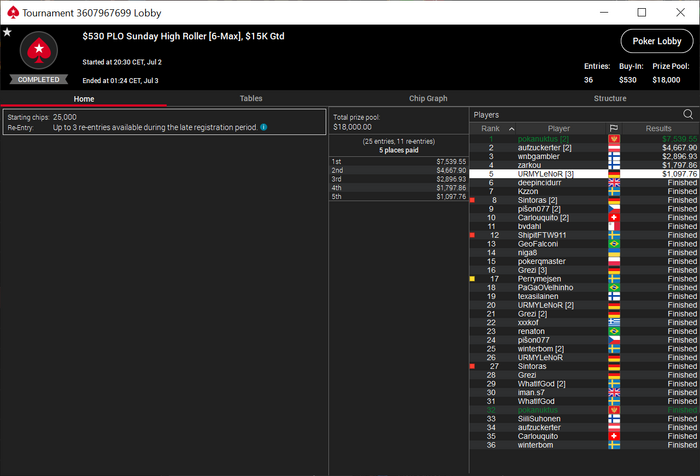Click the UK flag beside deepincidurr
This screenshot has height=476, width=700.
(614, 183)
